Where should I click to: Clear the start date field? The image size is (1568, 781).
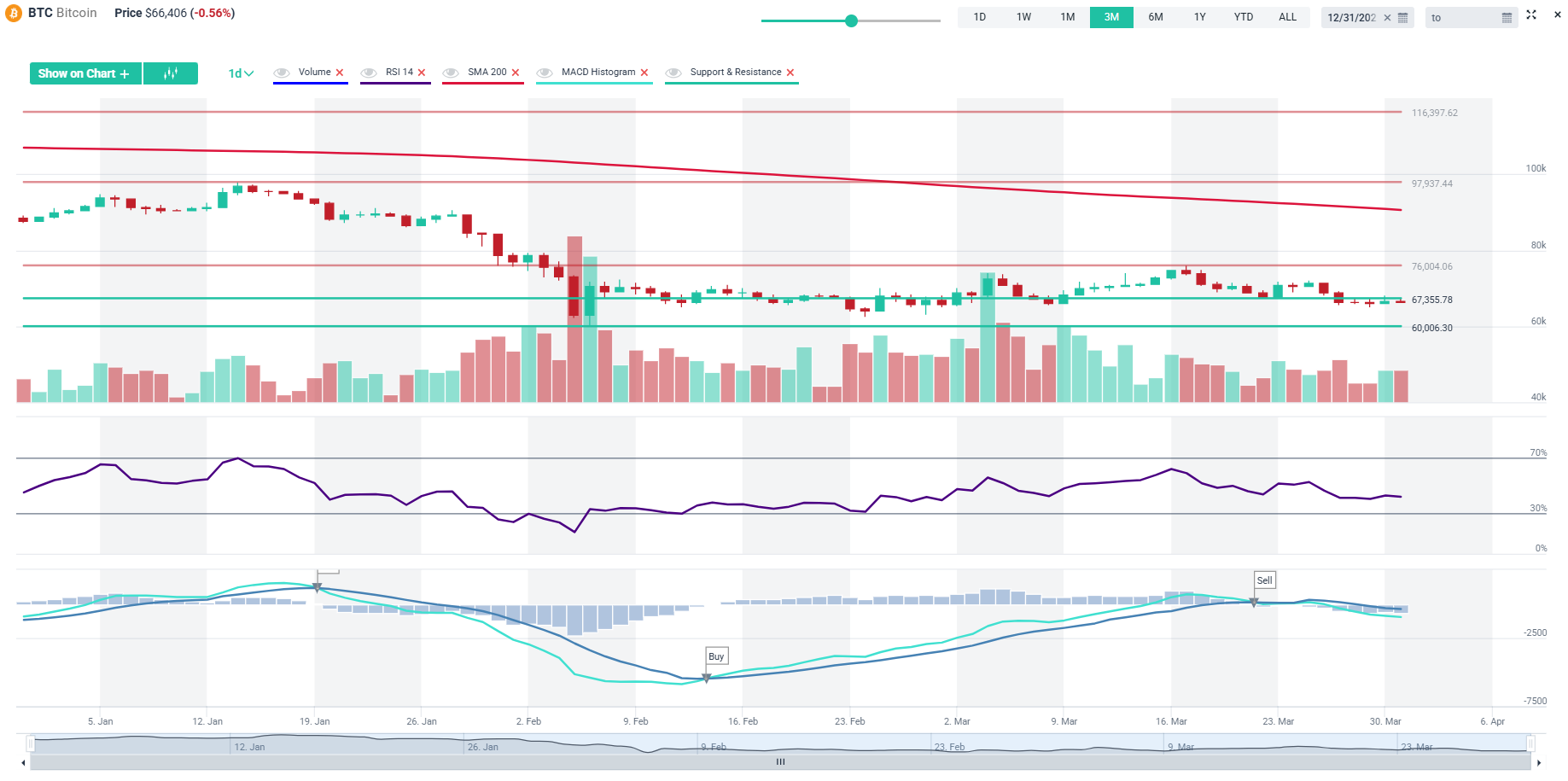[x=1387, y=18]
